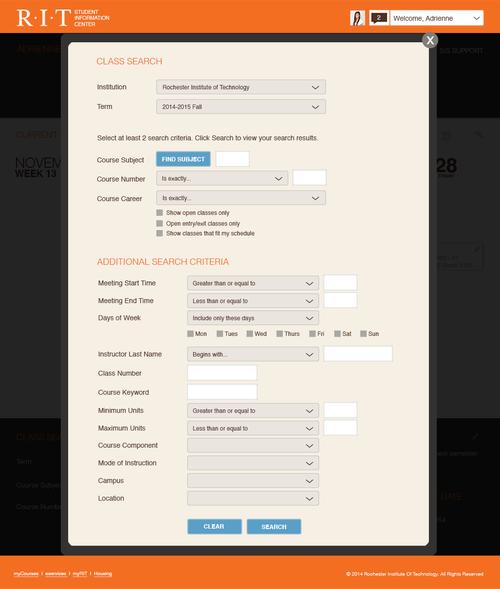Image resolution: width=500 pixels, height=589 pixels.
Task: Open the Campus dropdown
Action: pos(253,481)
